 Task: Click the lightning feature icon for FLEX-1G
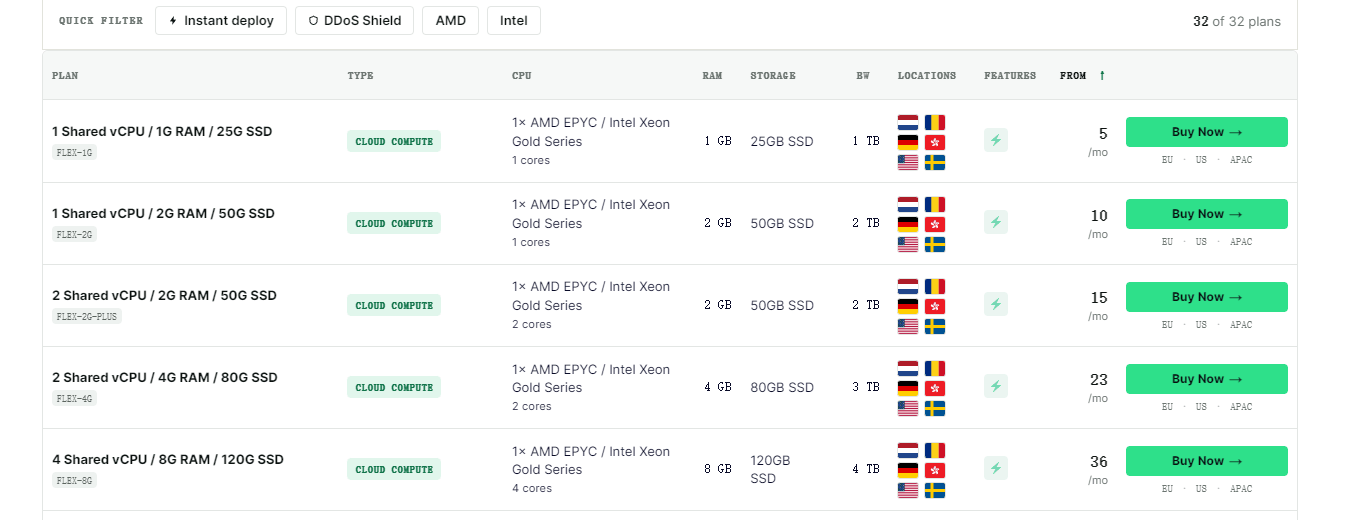click(x=995, y=140)
